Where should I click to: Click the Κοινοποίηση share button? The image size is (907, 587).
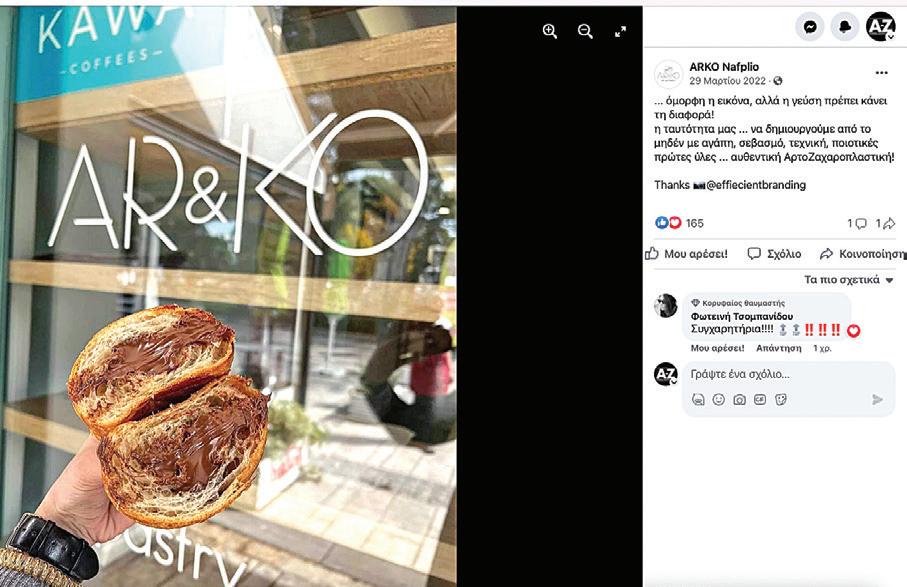(x=862, y=253)
